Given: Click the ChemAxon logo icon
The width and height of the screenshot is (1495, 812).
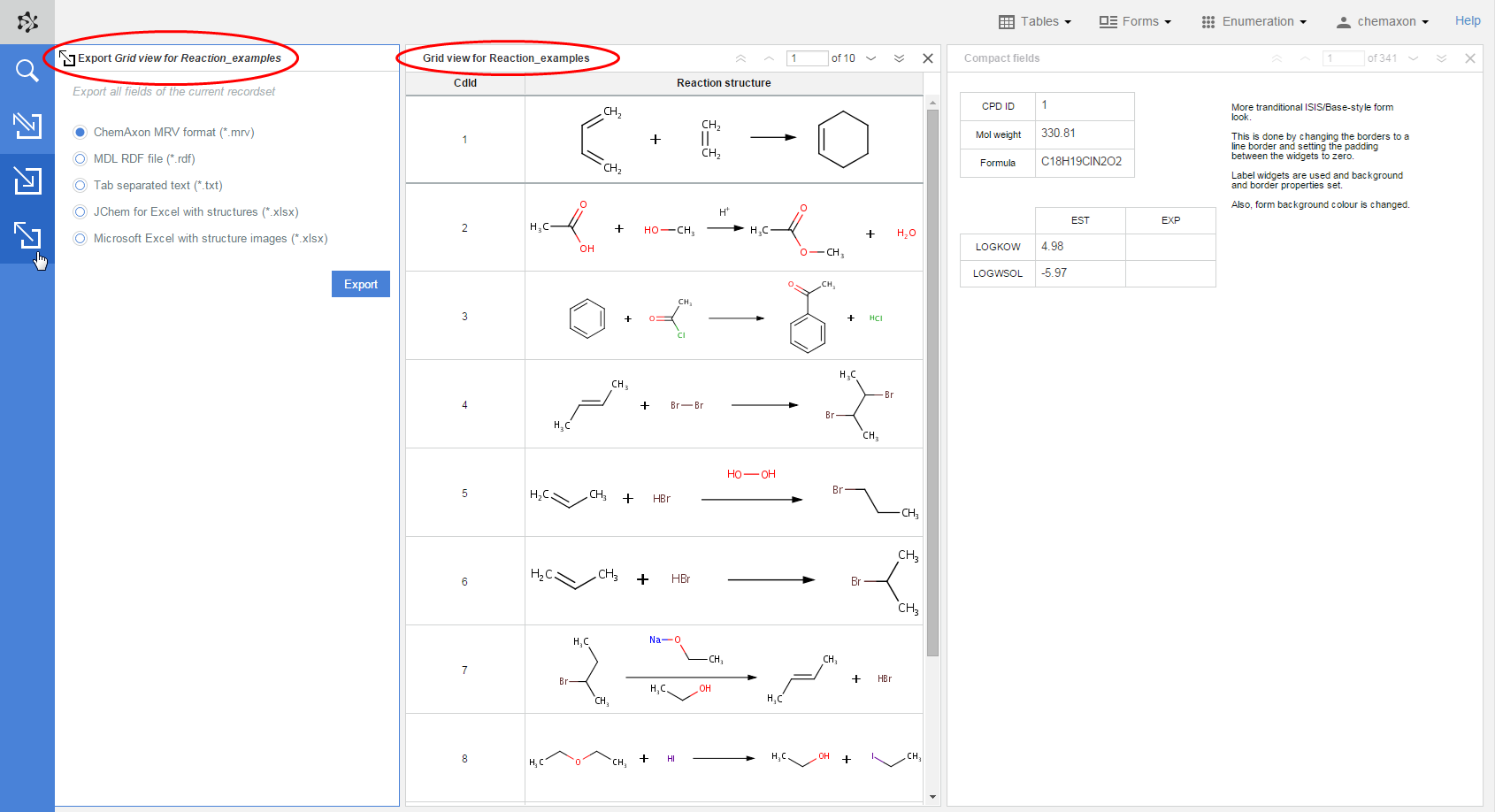Looking at the screenshot, I should (x=27, y=22).
